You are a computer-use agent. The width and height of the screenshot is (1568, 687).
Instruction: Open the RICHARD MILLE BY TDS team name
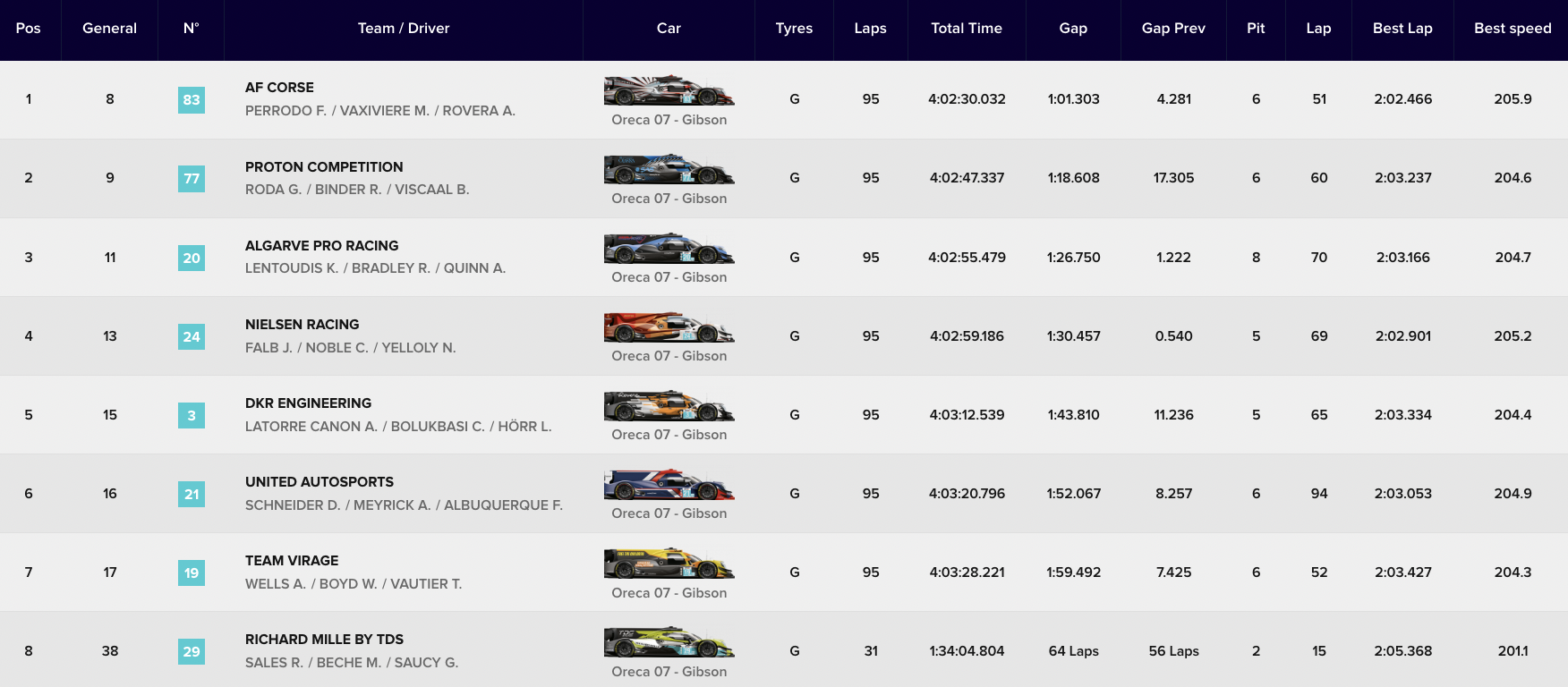[324, 639]
